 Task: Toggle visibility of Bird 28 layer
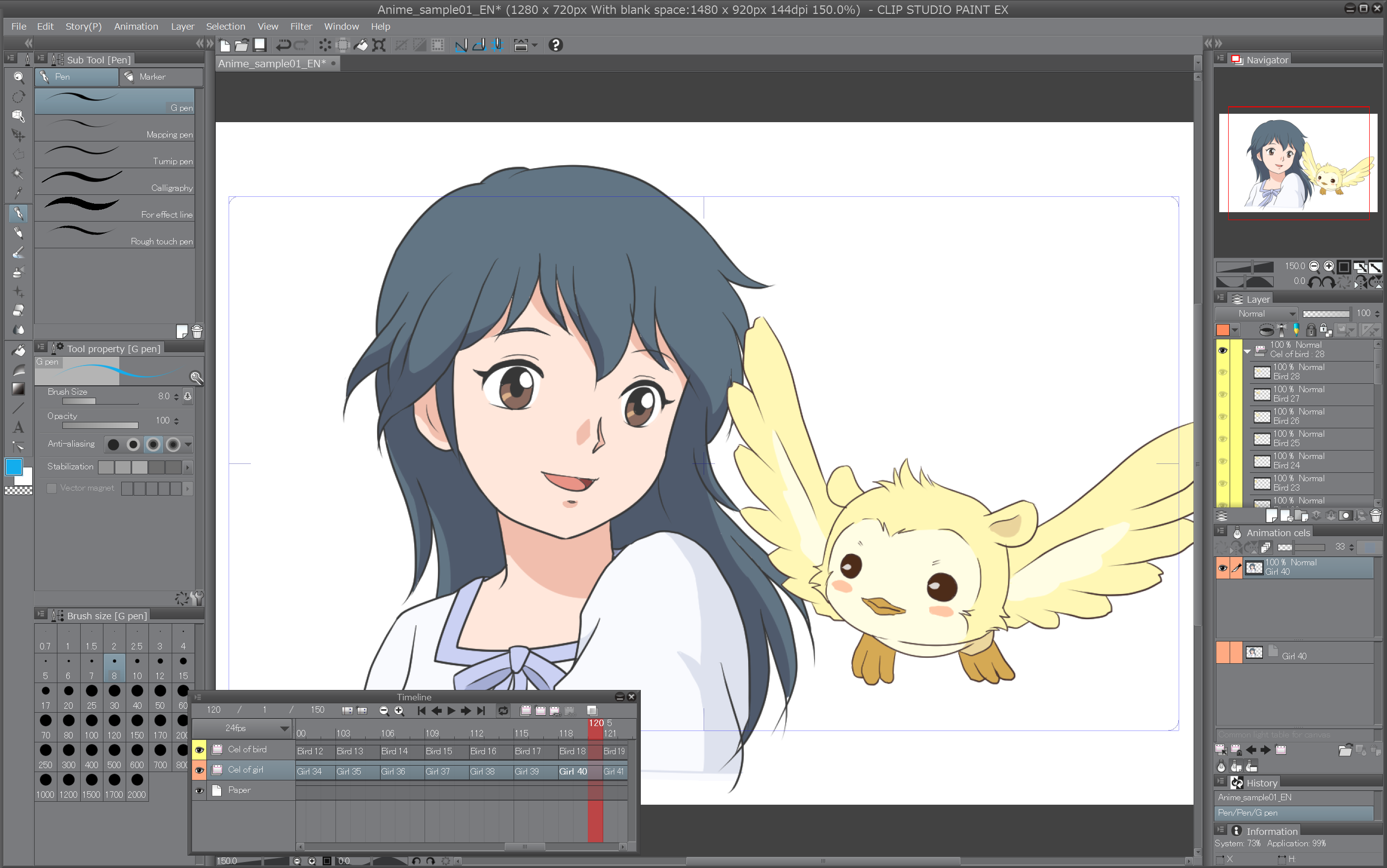point(1222,372)
